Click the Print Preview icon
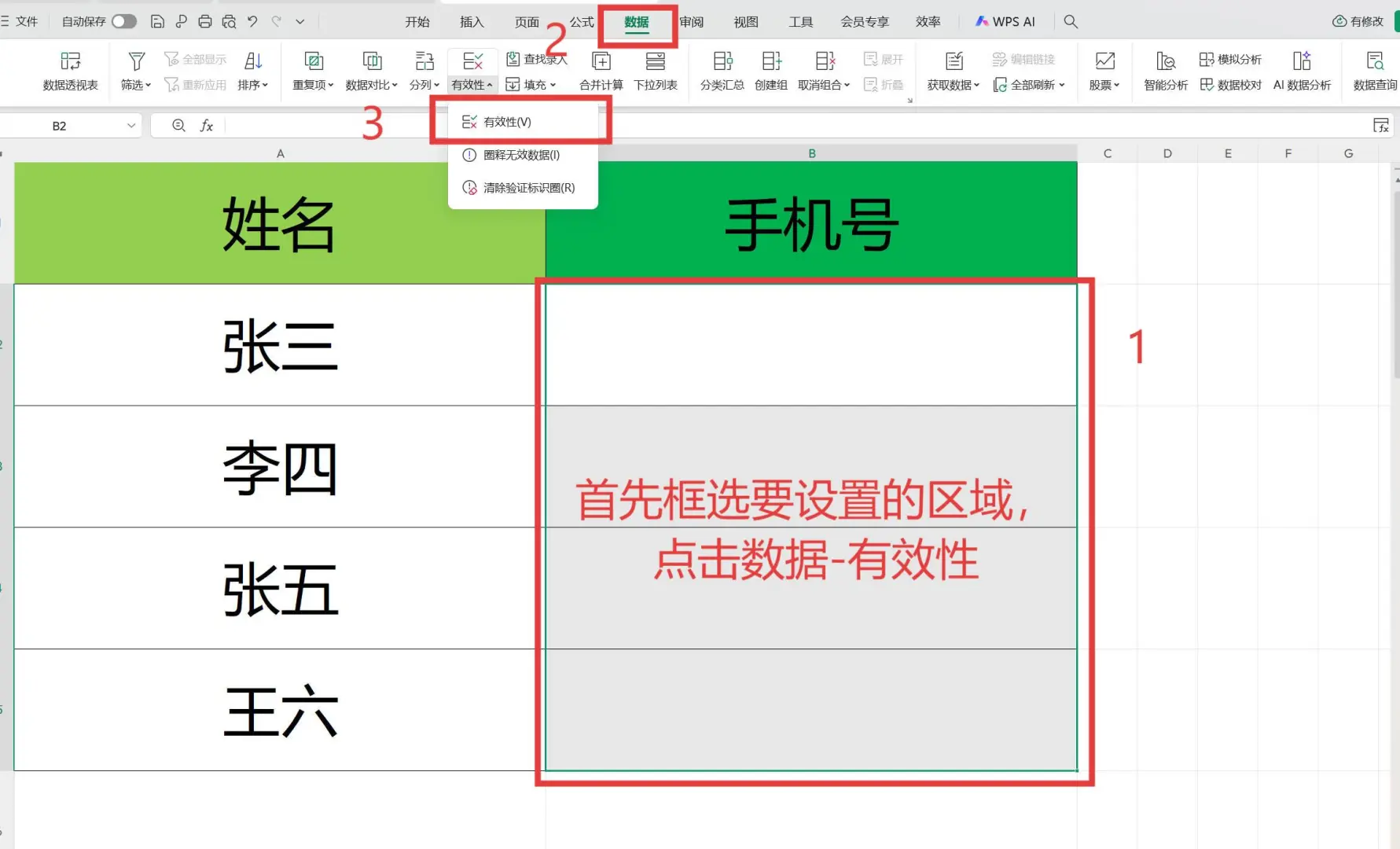Screen dimensions: 1400x849 coord(229,21)
